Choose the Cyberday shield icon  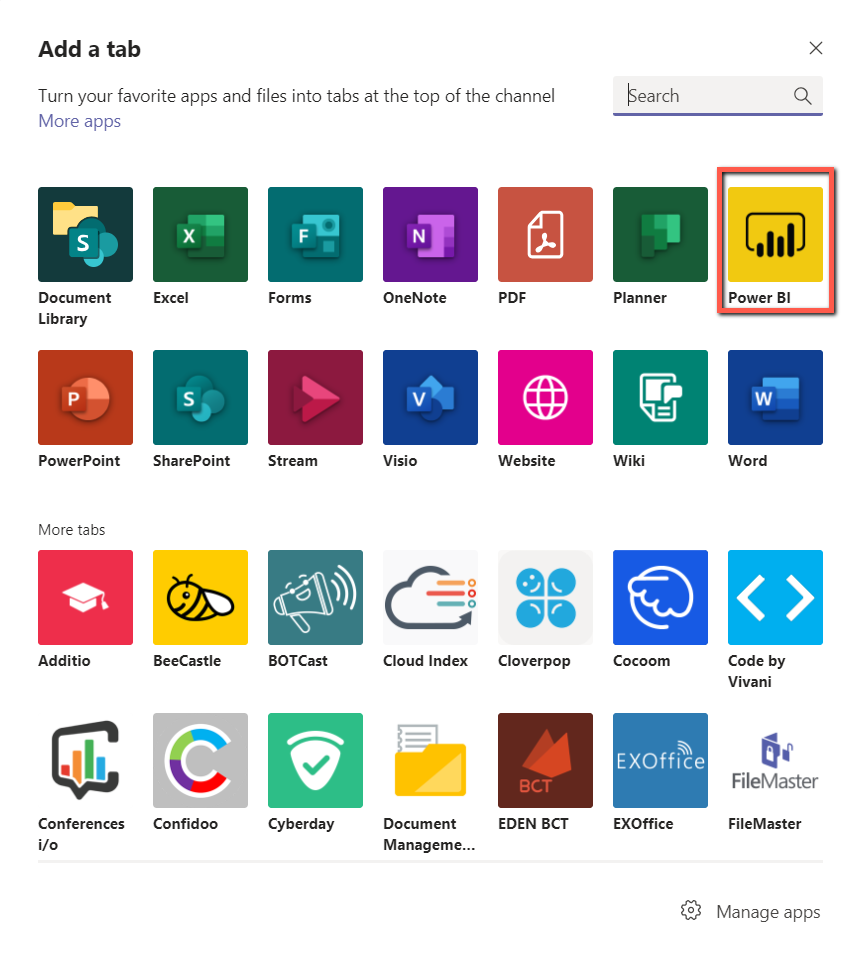(316, 760)
